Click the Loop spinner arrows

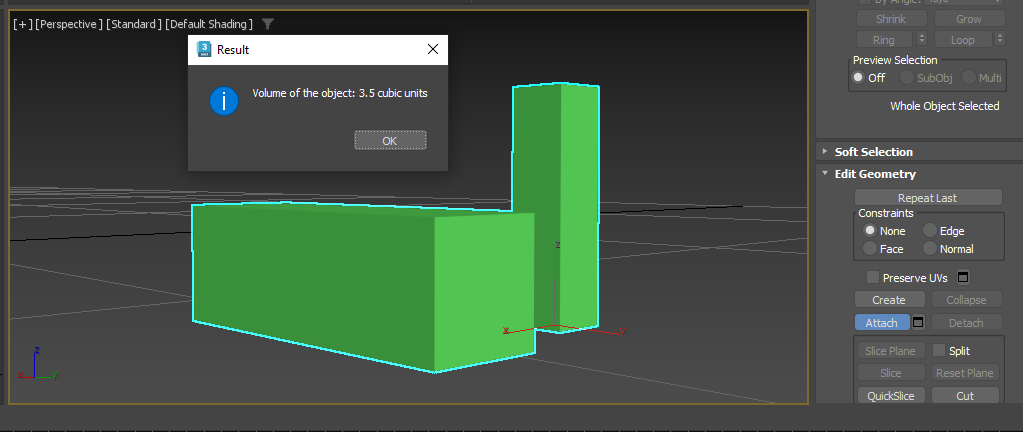[1000, 39]
